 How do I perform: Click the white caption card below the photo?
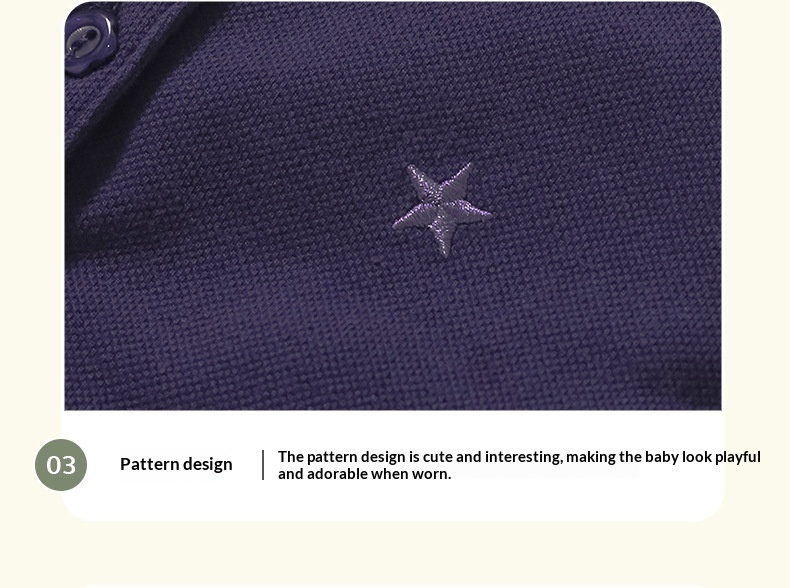(x=393, y=465)
